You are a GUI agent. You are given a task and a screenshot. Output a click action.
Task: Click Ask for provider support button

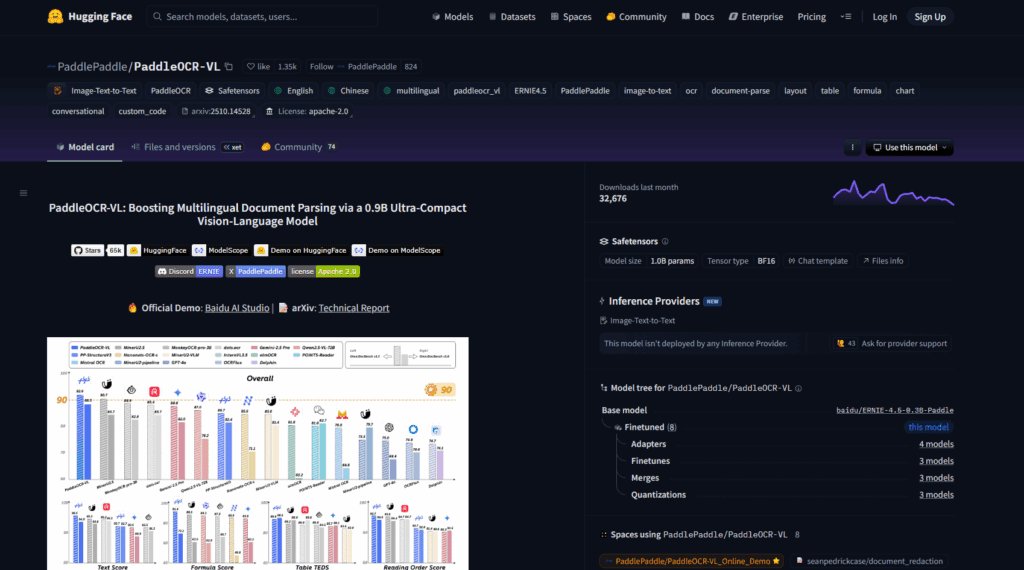pyautogui.click(x=891, y=343)
